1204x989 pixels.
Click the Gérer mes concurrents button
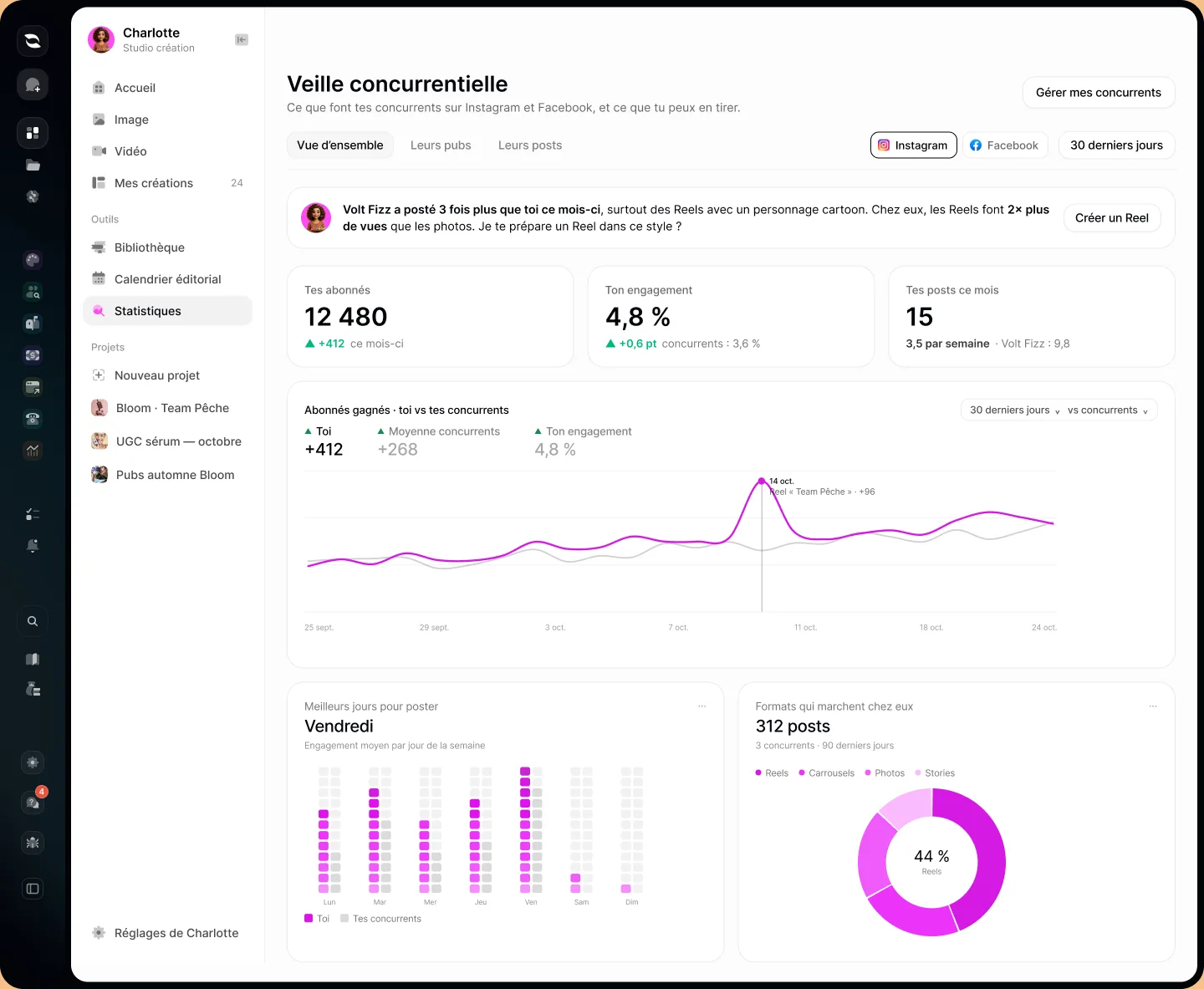1099,93
